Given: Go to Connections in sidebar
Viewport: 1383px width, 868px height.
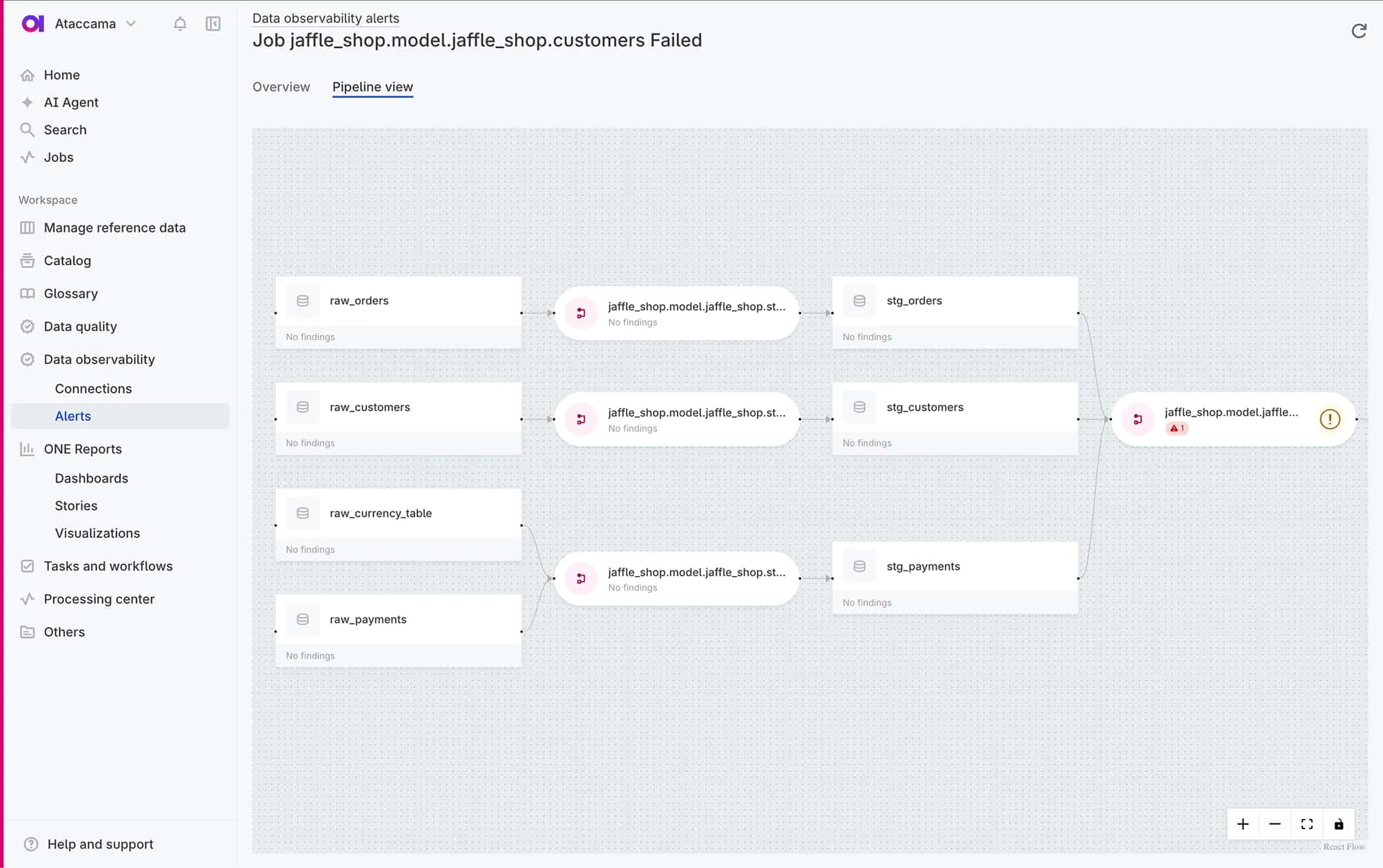Looking at the screenshot, I should (x=93, y=389).
